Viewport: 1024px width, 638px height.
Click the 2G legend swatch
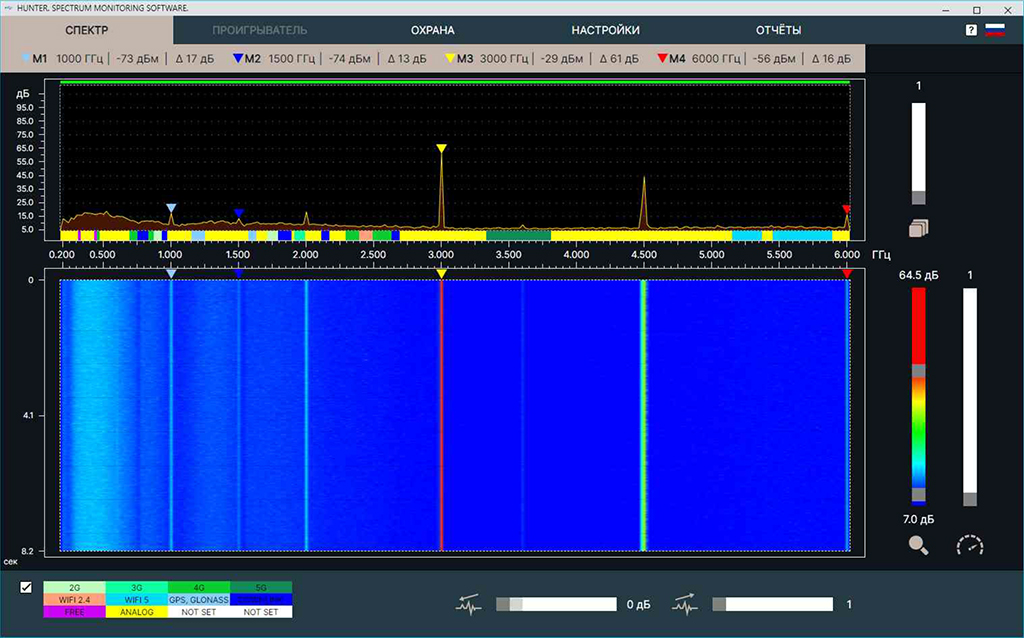pos(74,588)
